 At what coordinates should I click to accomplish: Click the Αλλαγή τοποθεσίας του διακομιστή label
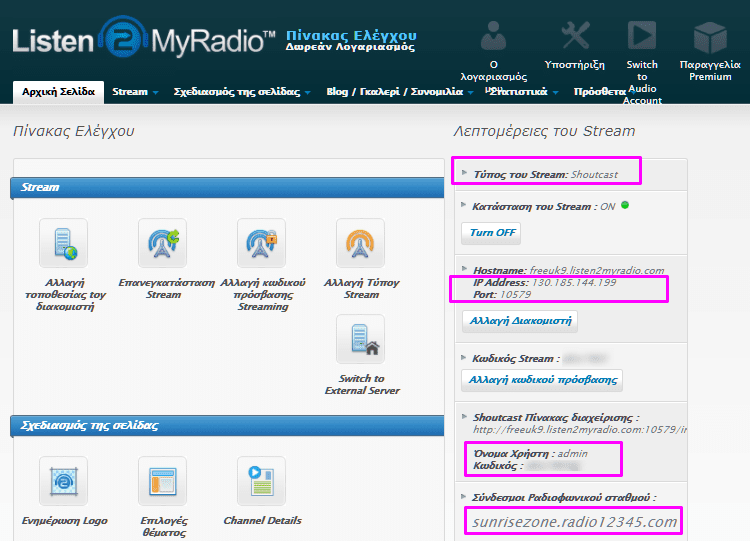(x=65, y=295)
